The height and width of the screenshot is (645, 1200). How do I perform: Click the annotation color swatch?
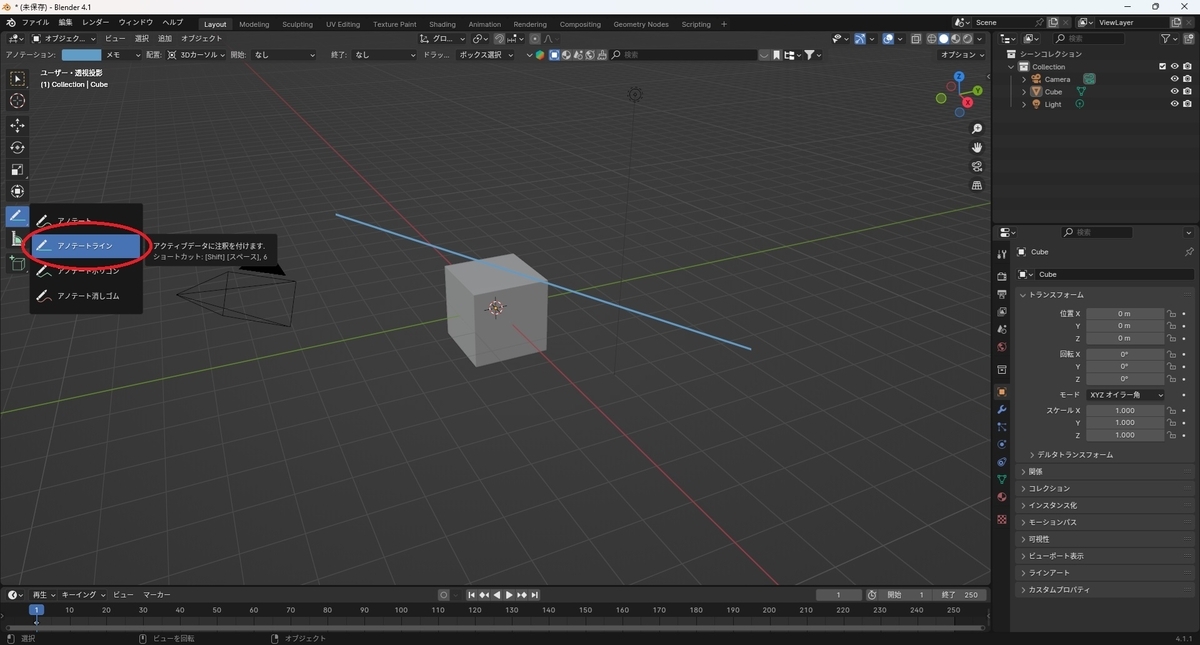point(81,55)
